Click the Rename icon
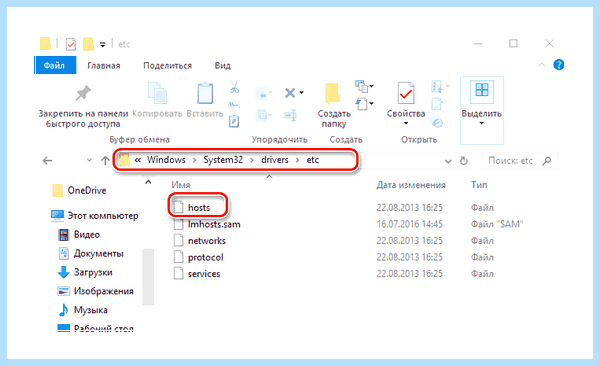This screenshot has width=600, height=366. [291, 115]
